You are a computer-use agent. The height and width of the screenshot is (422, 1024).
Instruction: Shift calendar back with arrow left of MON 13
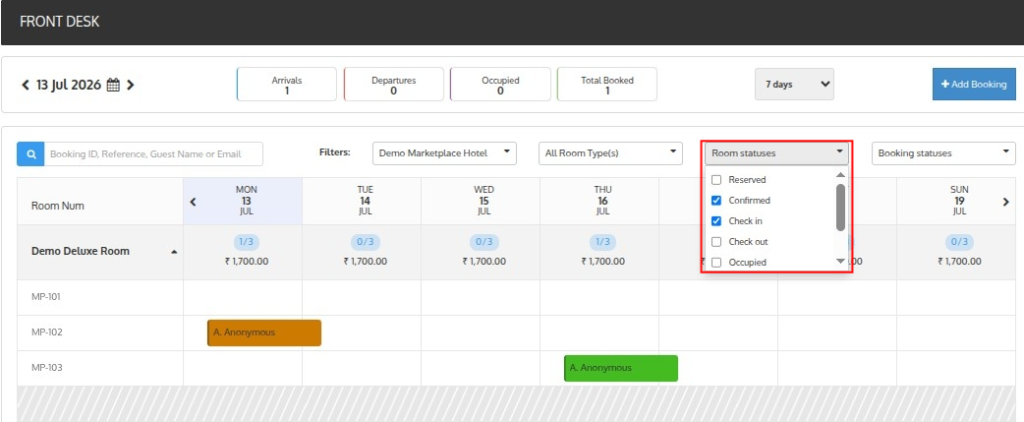click(x=193, y=202)
